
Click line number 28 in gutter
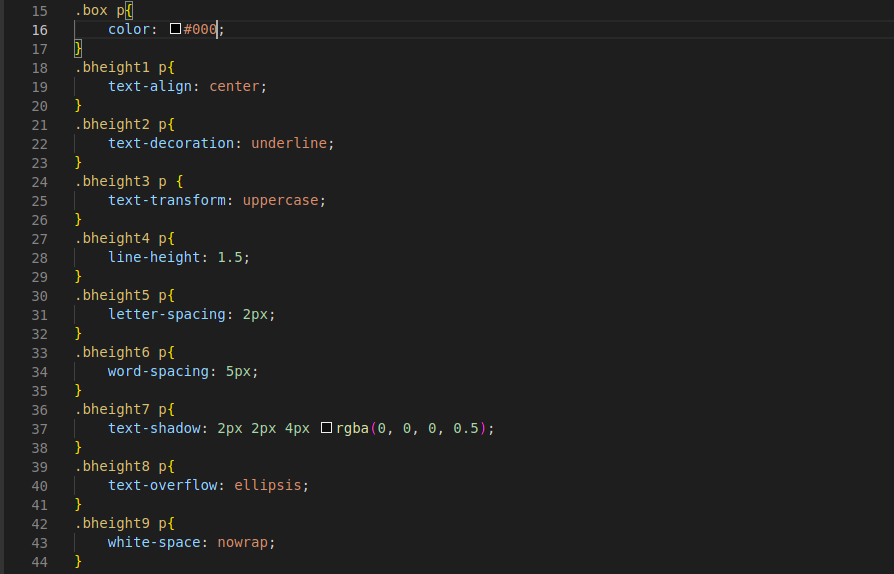[39, 258]
